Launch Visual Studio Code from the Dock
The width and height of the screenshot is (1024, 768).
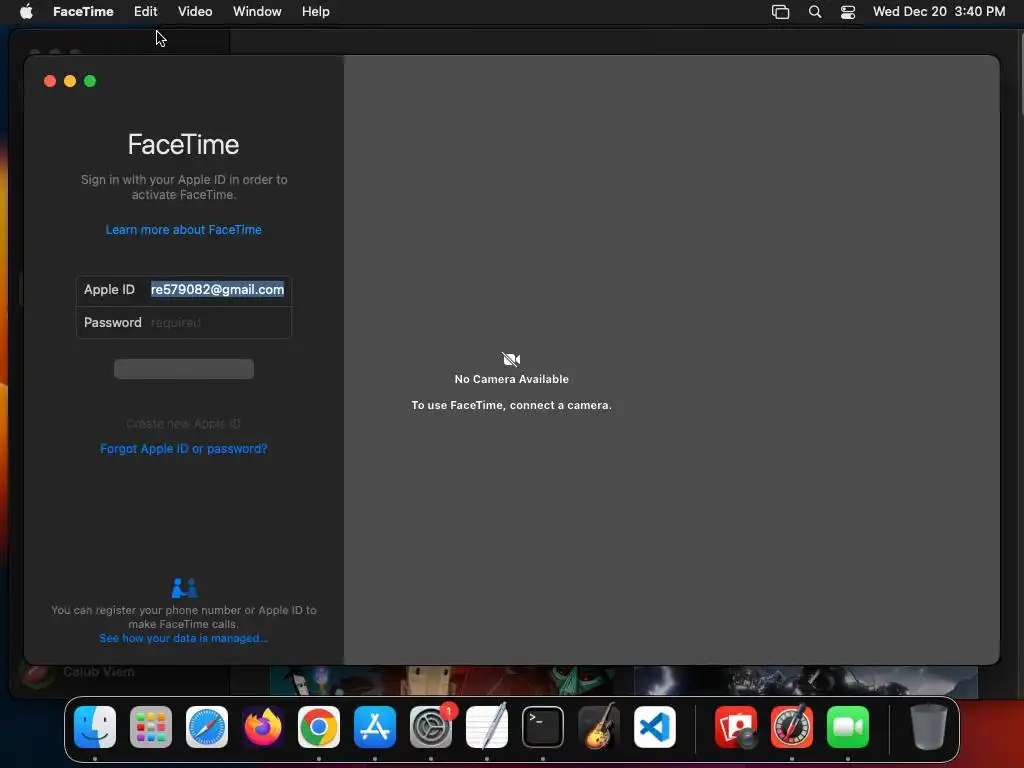(654, 727)
